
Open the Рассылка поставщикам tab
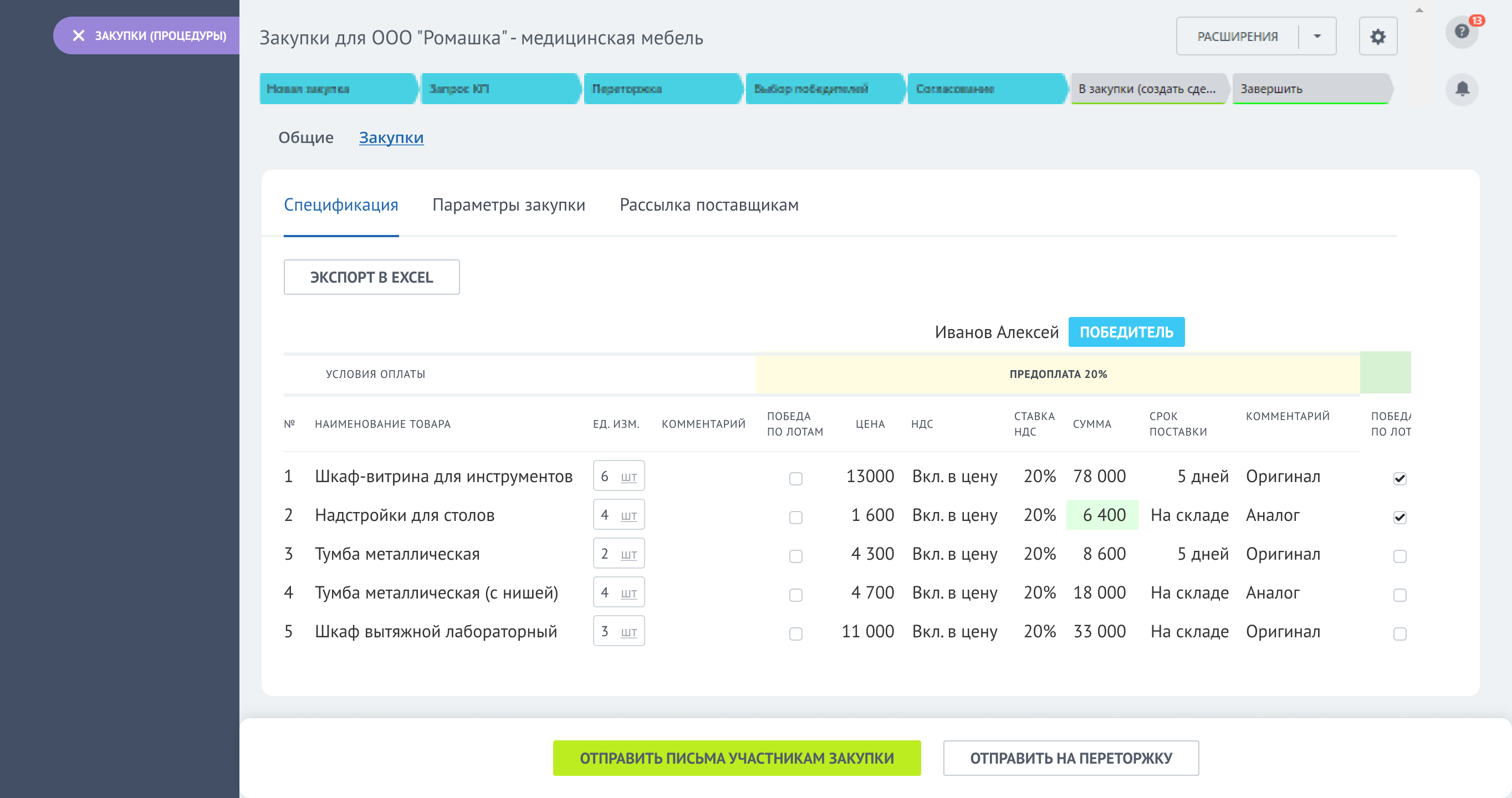708,205
